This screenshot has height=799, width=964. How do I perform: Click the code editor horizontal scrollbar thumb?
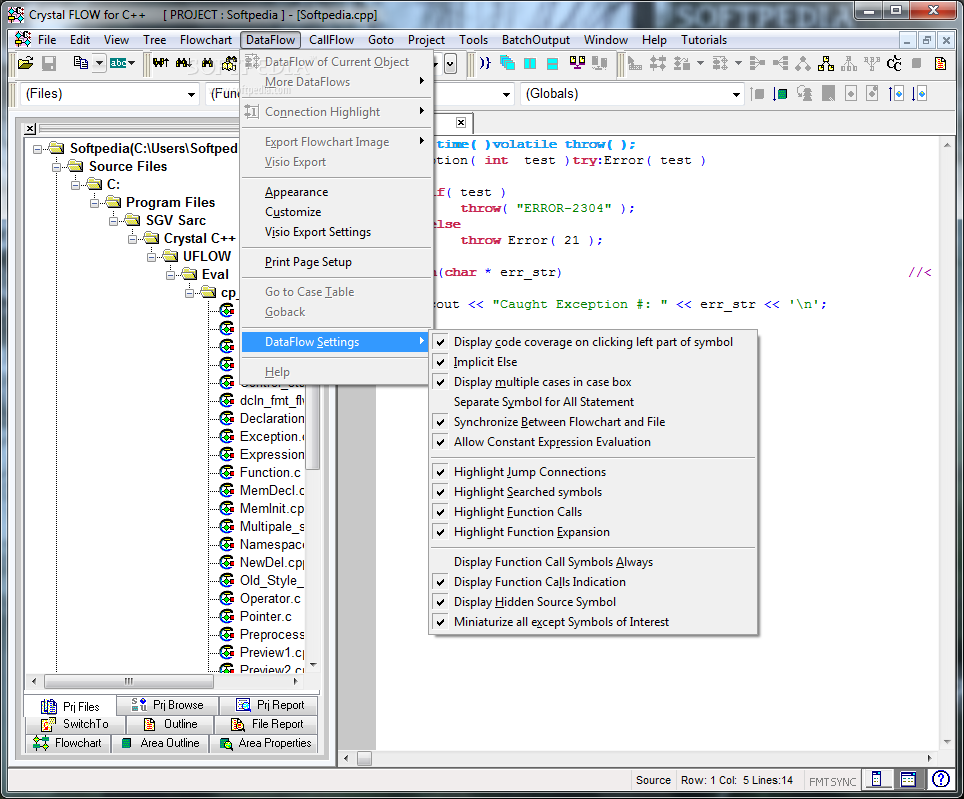[364, 758]
